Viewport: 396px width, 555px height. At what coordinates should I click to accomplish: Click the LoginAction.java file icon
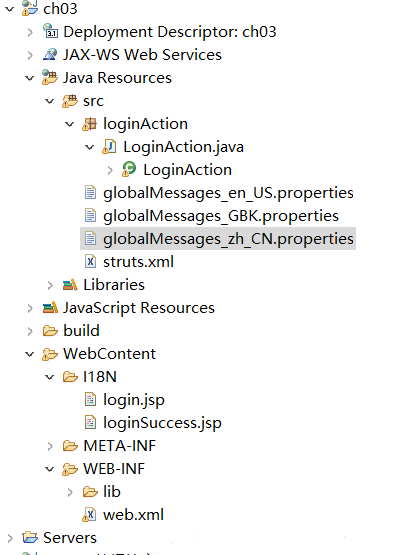pyautogui.click(x=109, y=147)
